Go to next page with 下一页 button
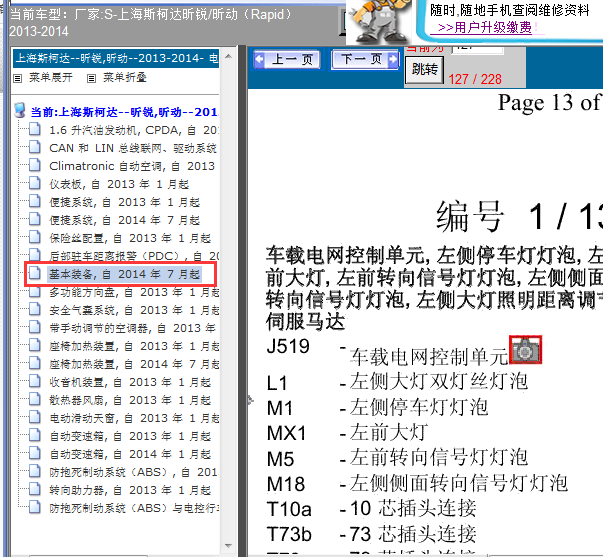Image resolution: width=603 pixels, height=557 pixels. [365, 60]
